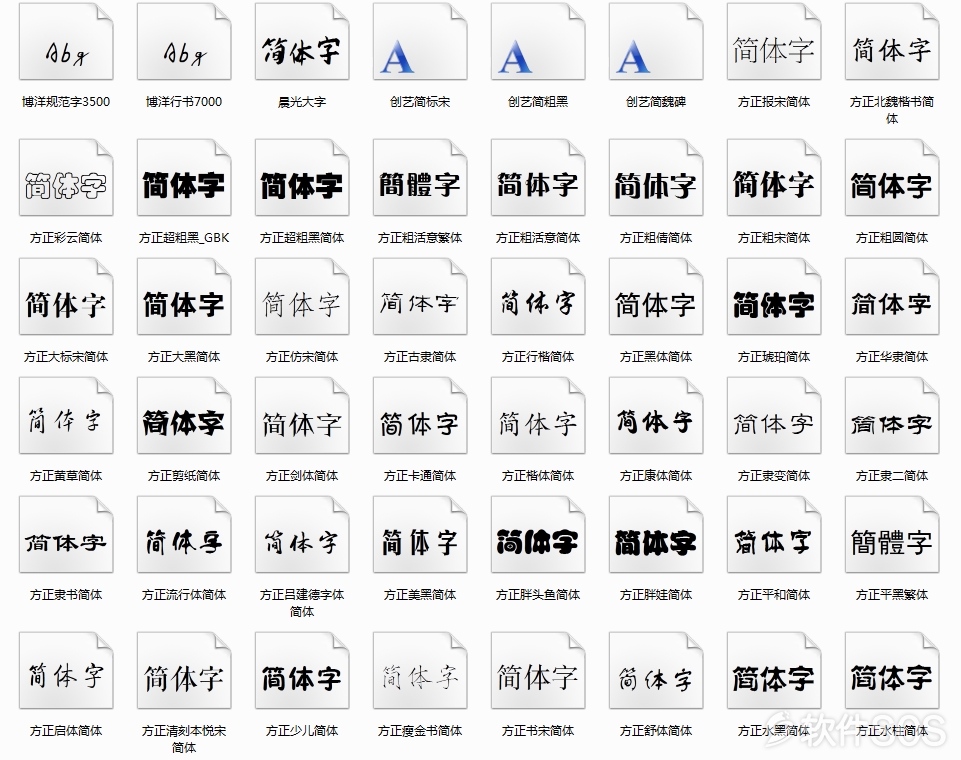Viewport: 961px width, 760px height.
Task: Pick the 方正粗活意简体 font icon
Action: pyautogui.click(x=538, y=177)
